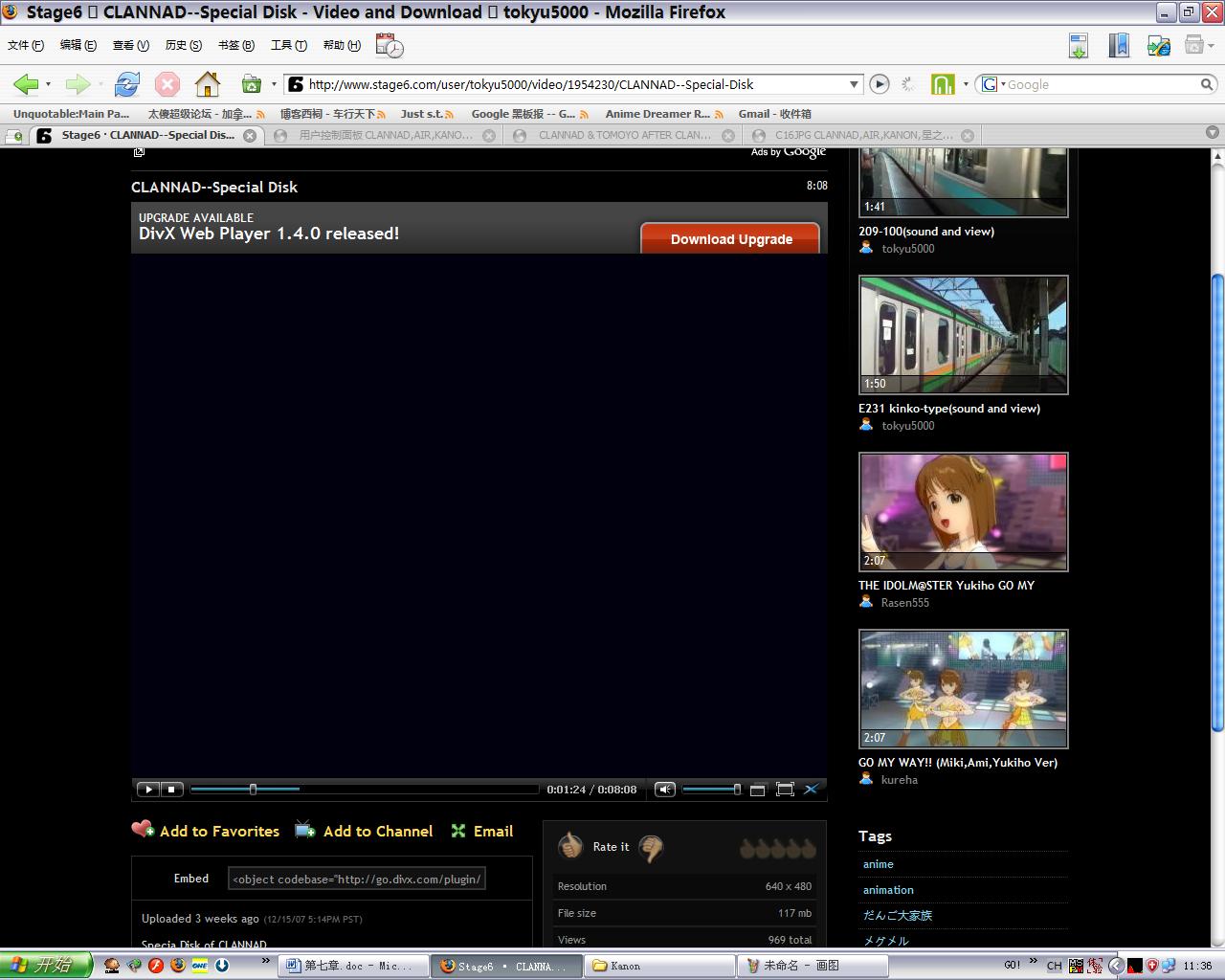Open Gmail - 收件箱 bookmark

pos(774,114)
